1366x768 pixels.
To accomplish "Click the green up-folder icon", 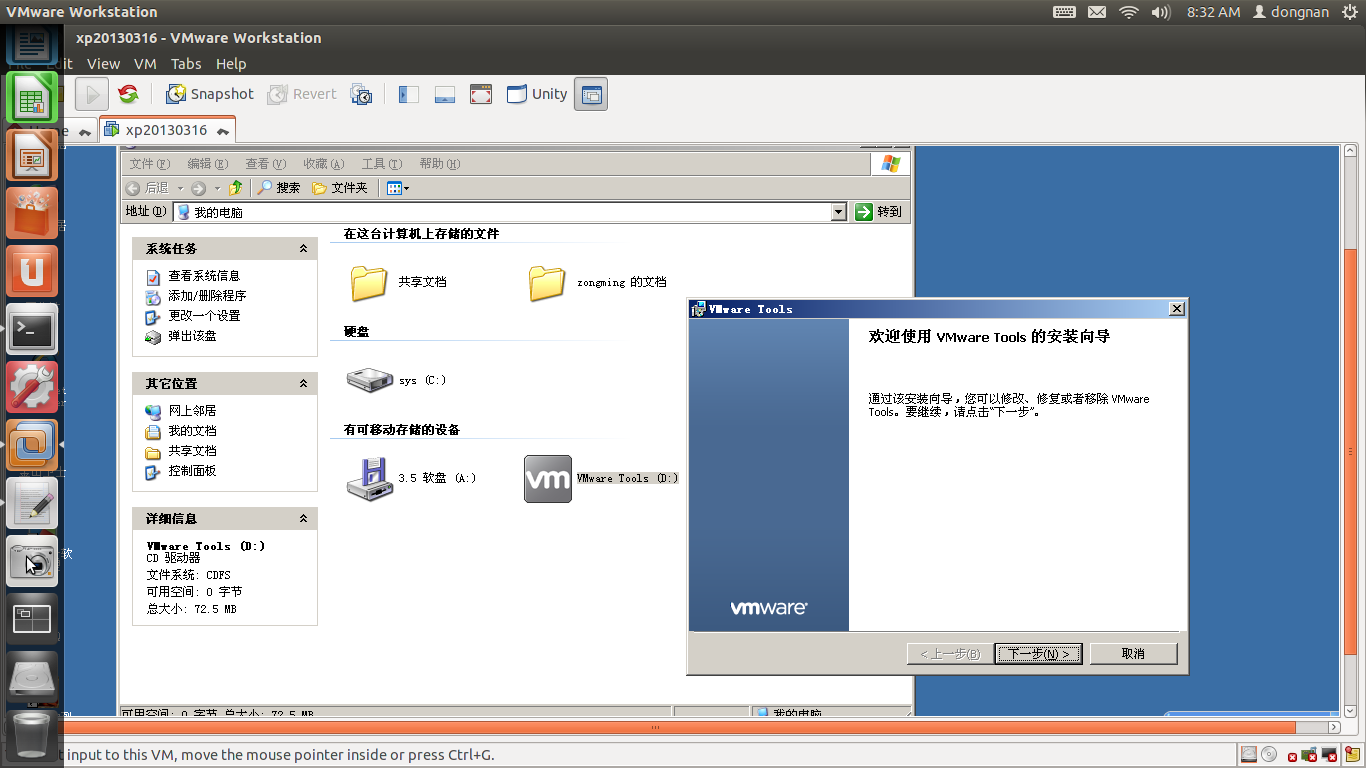I will coord(235,188).
